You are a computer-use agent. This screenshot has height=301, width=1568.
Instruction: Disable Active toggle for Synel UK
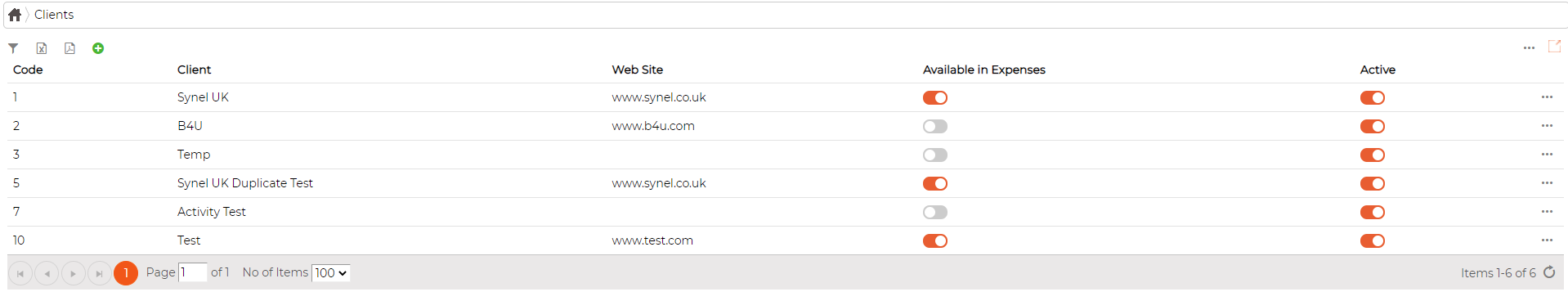click(x=1373, y=97)
